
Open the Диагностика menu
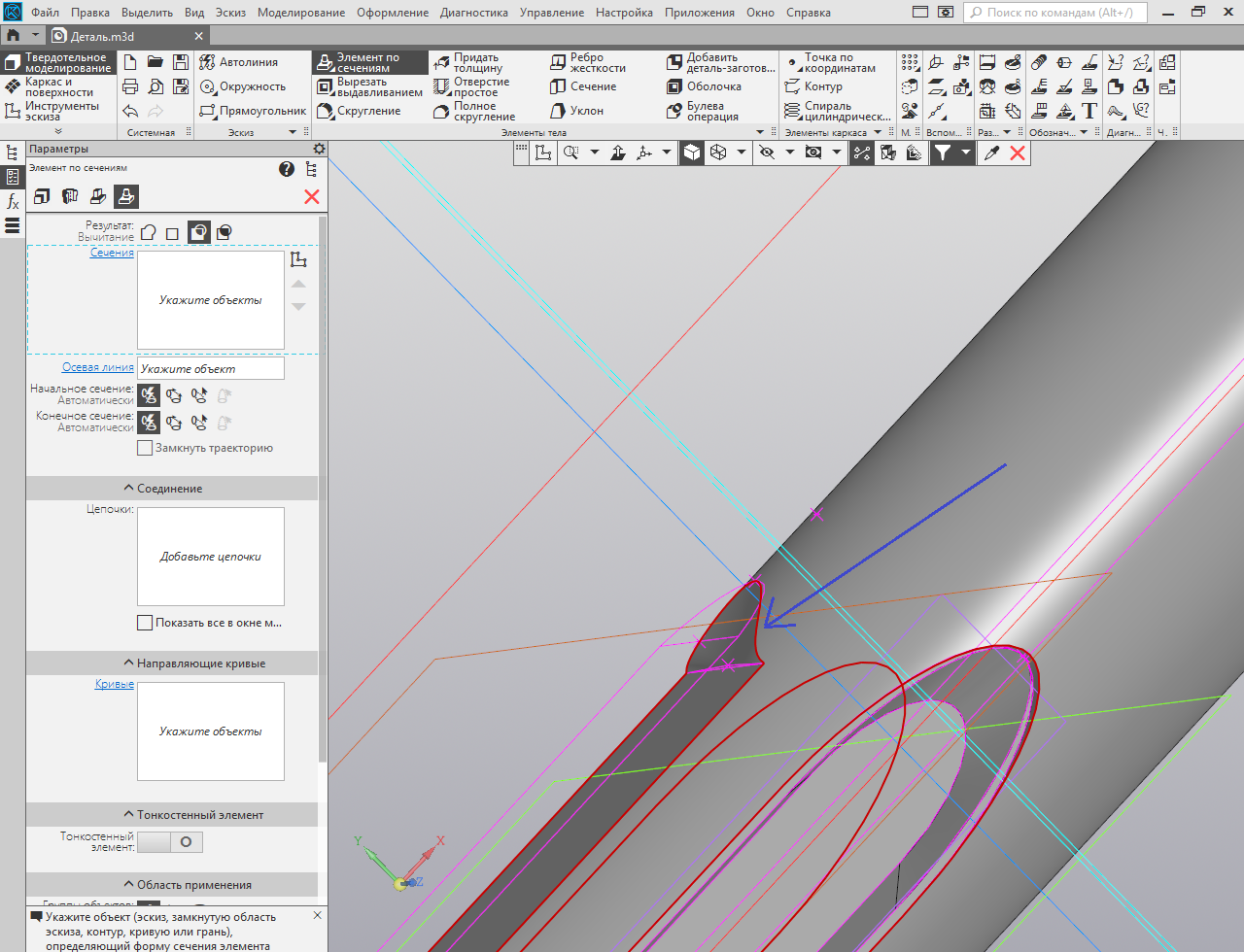click(x=473, y=13)
